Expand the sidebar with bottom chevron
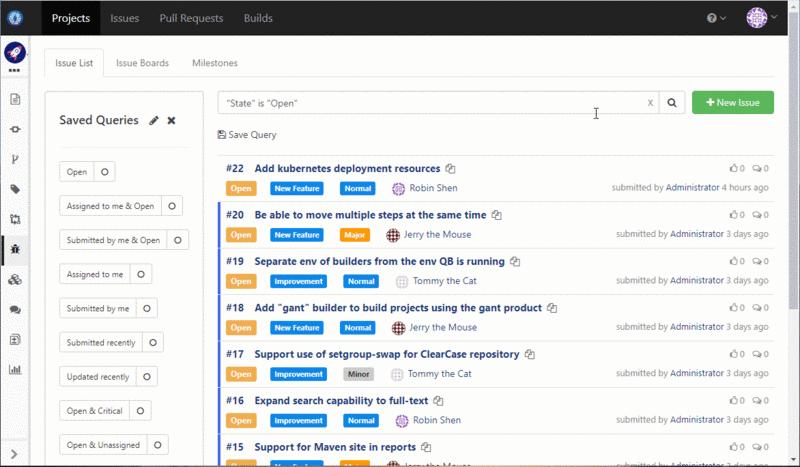 tap(15, 456)
